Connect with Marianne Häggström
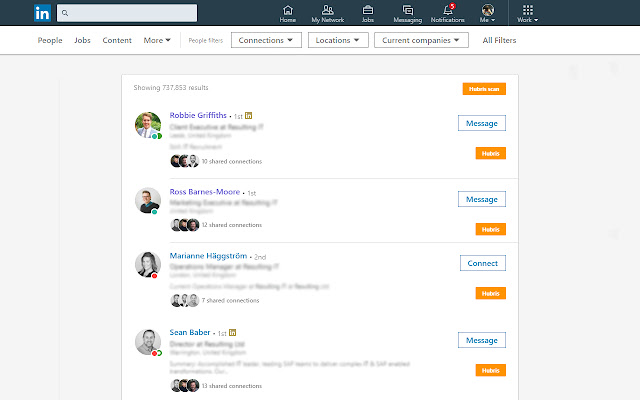 pyautogui.click(x=482, y=263)
